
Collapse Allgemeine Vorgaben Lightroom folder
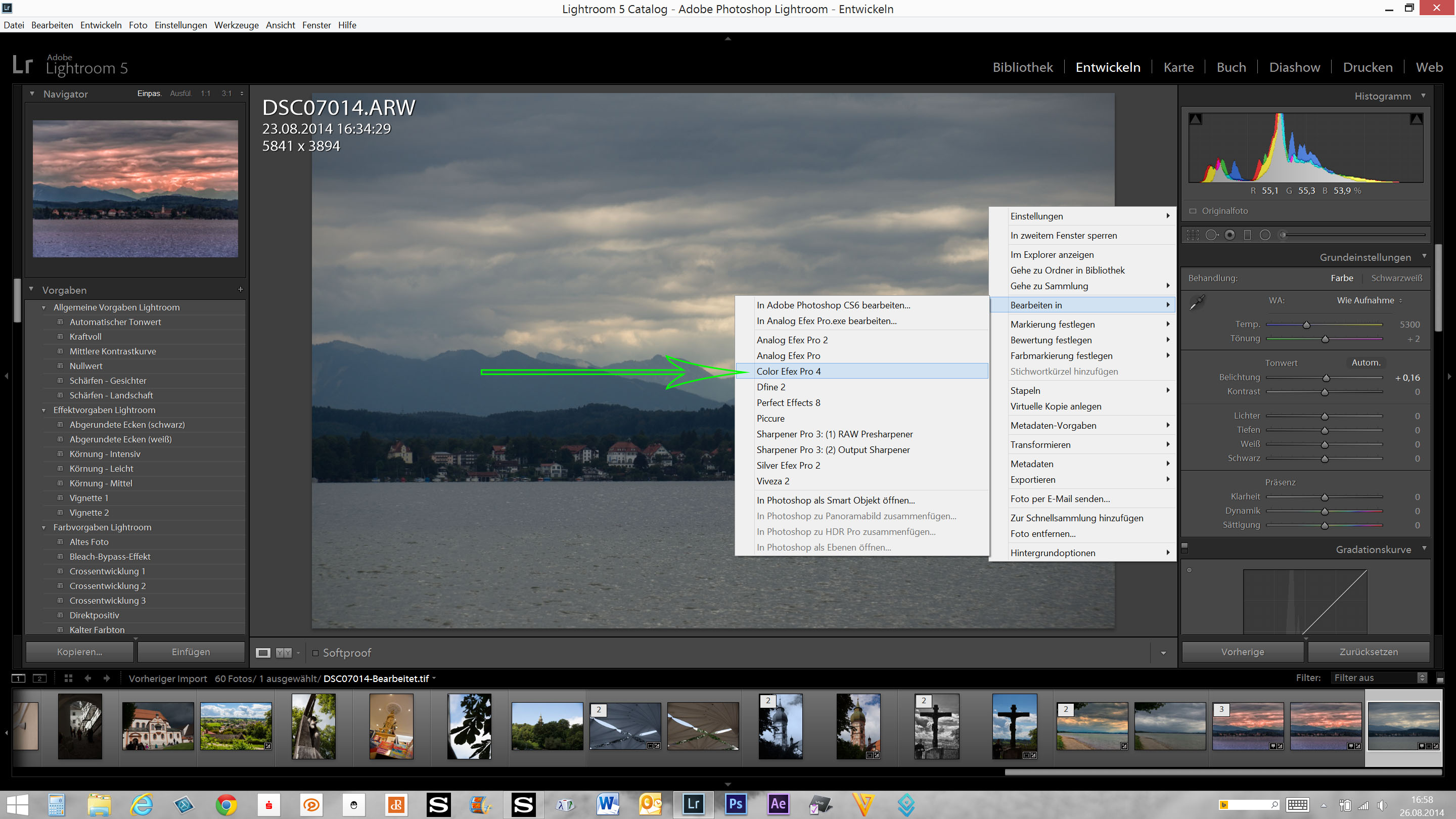pyautogui.click(x=43, y=307)
